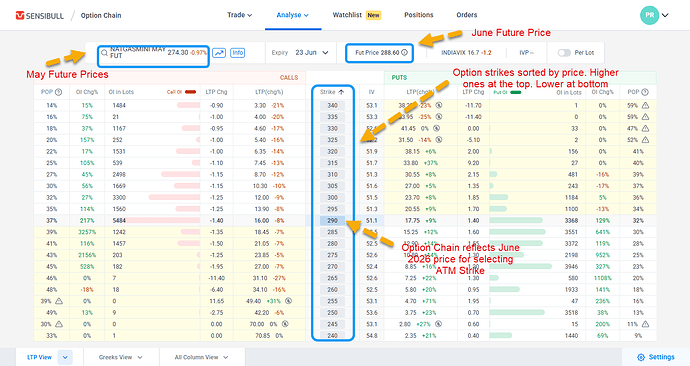The height and width of the screenshot is (366, 690).
Task: Open the Greeks View dropdown
Action: coord(121,357)
